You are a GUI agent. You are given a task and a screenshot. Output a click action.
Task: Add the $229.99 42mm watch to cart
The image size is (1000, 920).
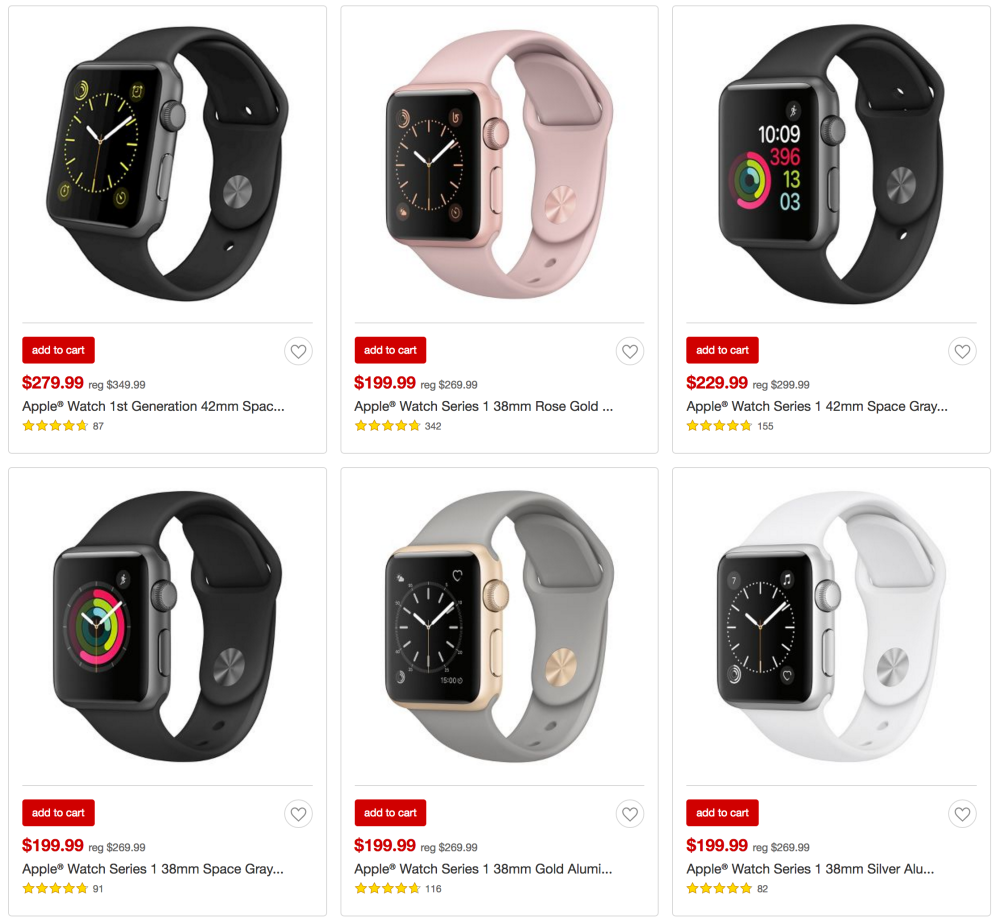(722, 350)
